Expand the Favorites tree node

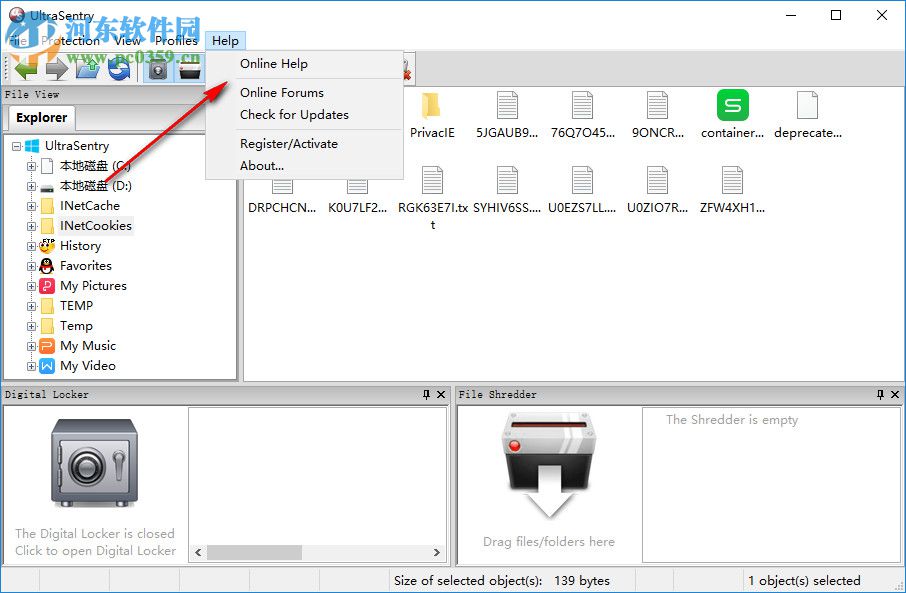click(x=32, y=266)
